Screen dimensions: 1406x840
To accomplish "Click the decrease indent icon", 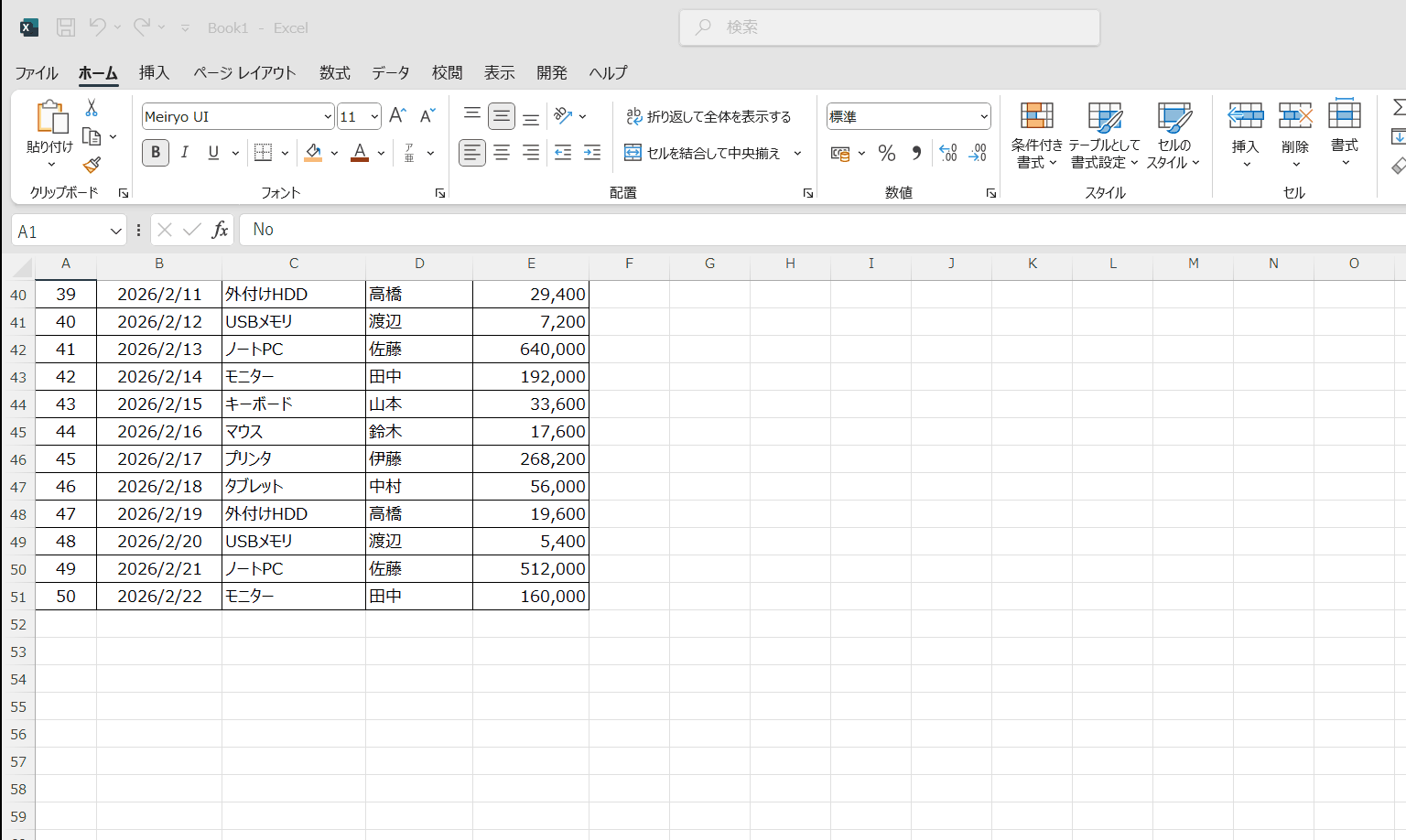I will tap(563, 153).
